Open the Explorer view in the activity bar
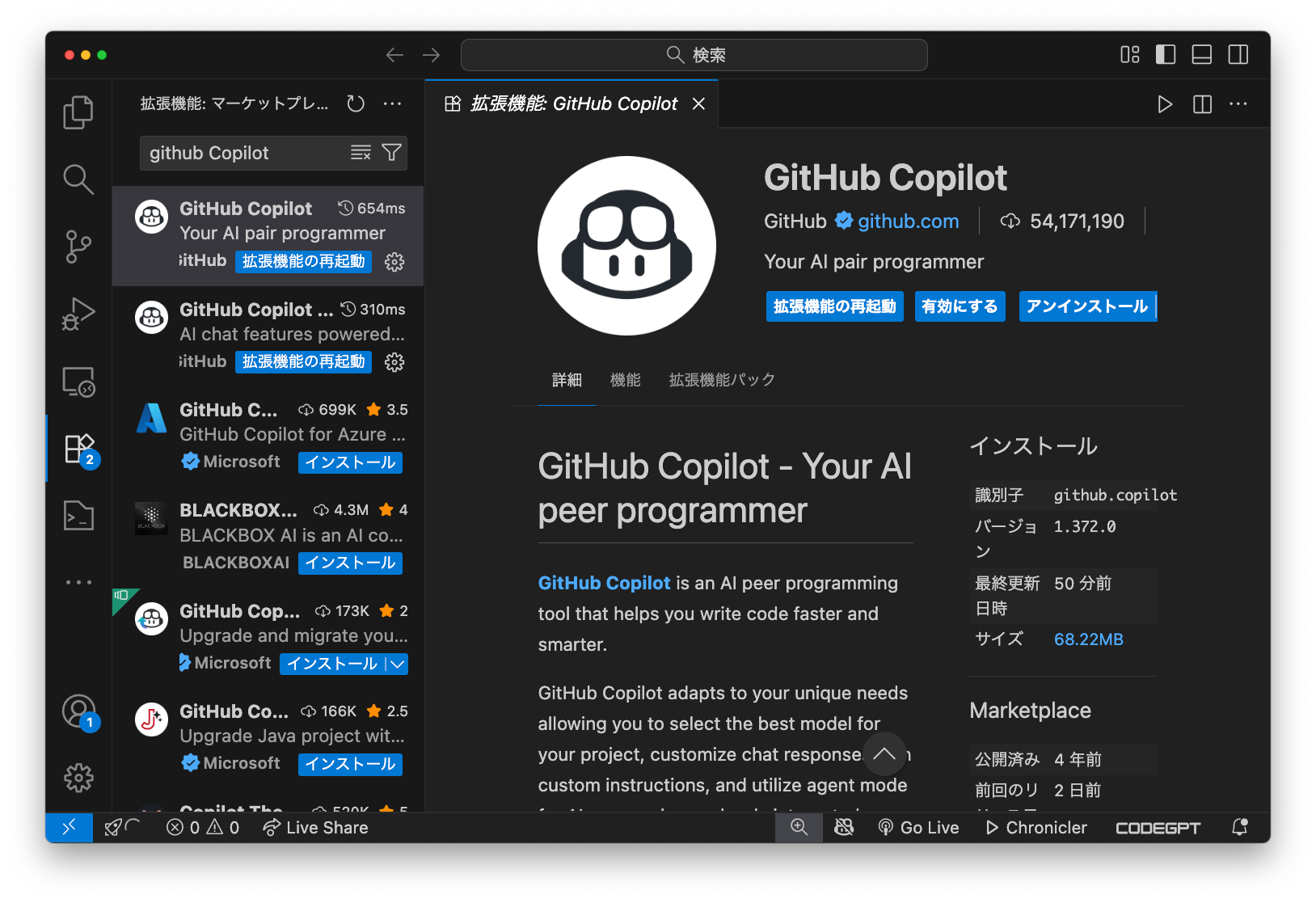Viewport: 1316px width, 903px height. tap(78, 112)
